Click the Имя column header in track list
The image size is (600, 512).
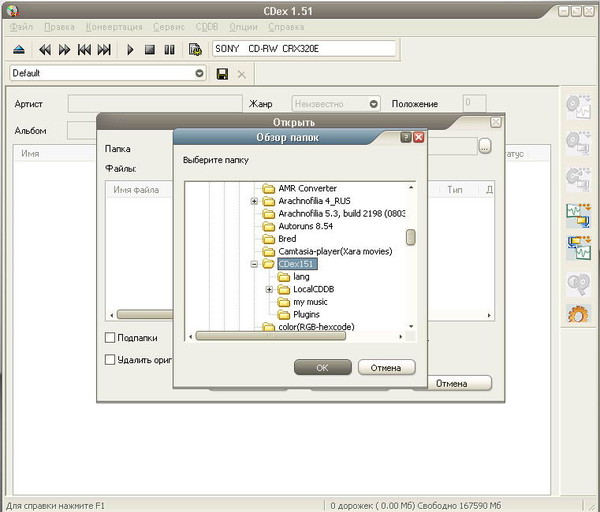tap(30, 153)
